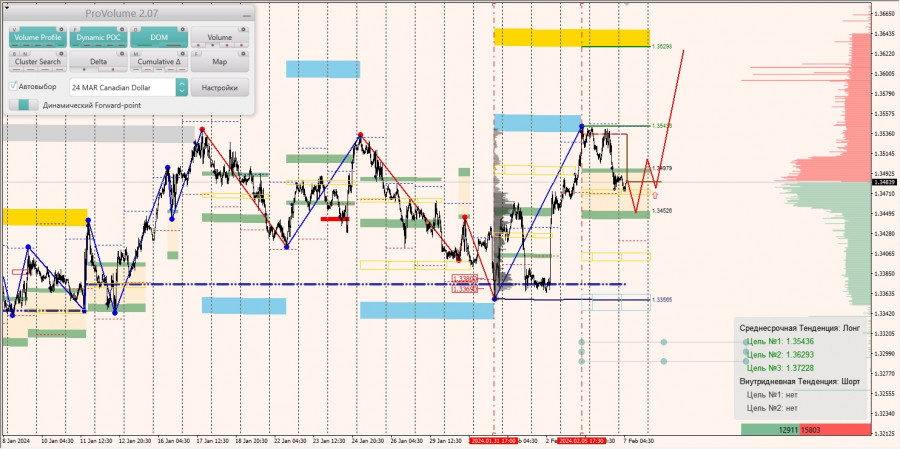Click red dot segment under Delta button
This screenshot has width=900, height=449.
tap(113, 69)
